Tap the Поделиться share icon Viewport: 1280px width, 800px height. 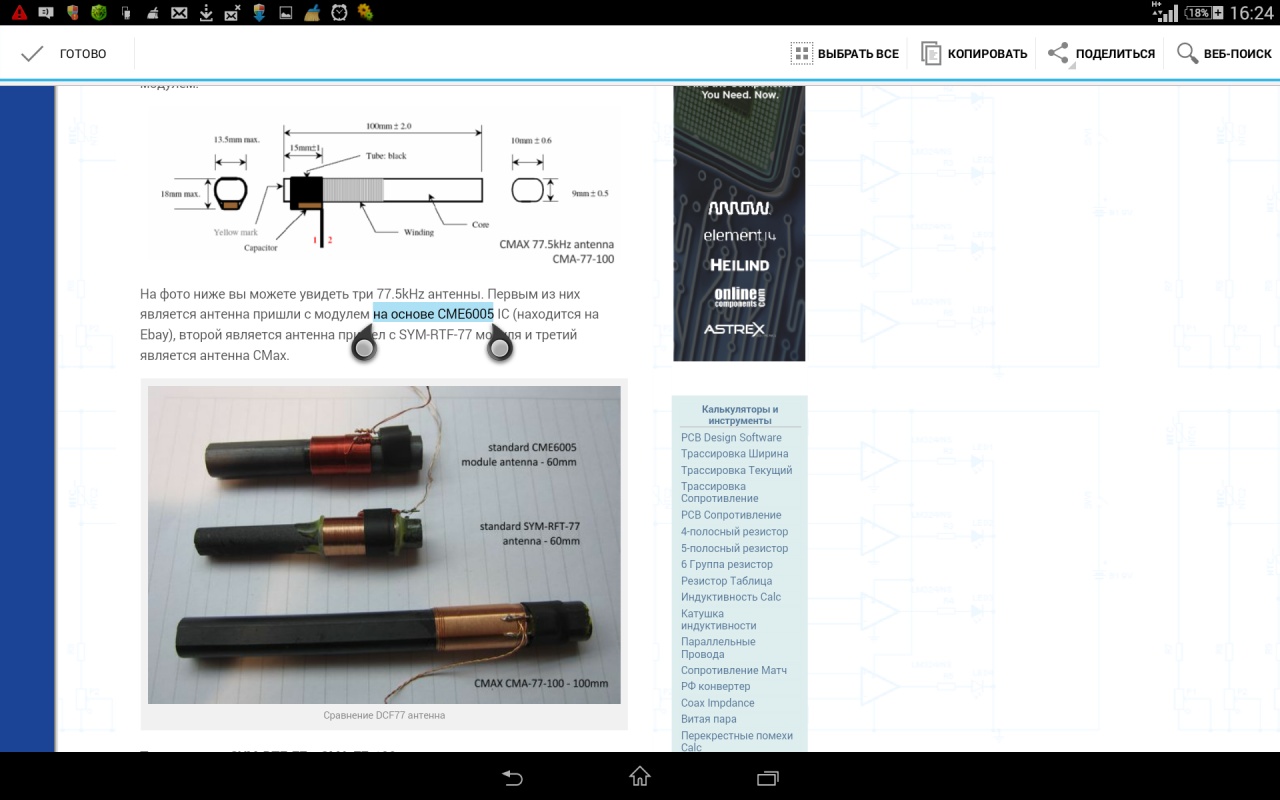pyautogui.click(x=1058, y=54)
